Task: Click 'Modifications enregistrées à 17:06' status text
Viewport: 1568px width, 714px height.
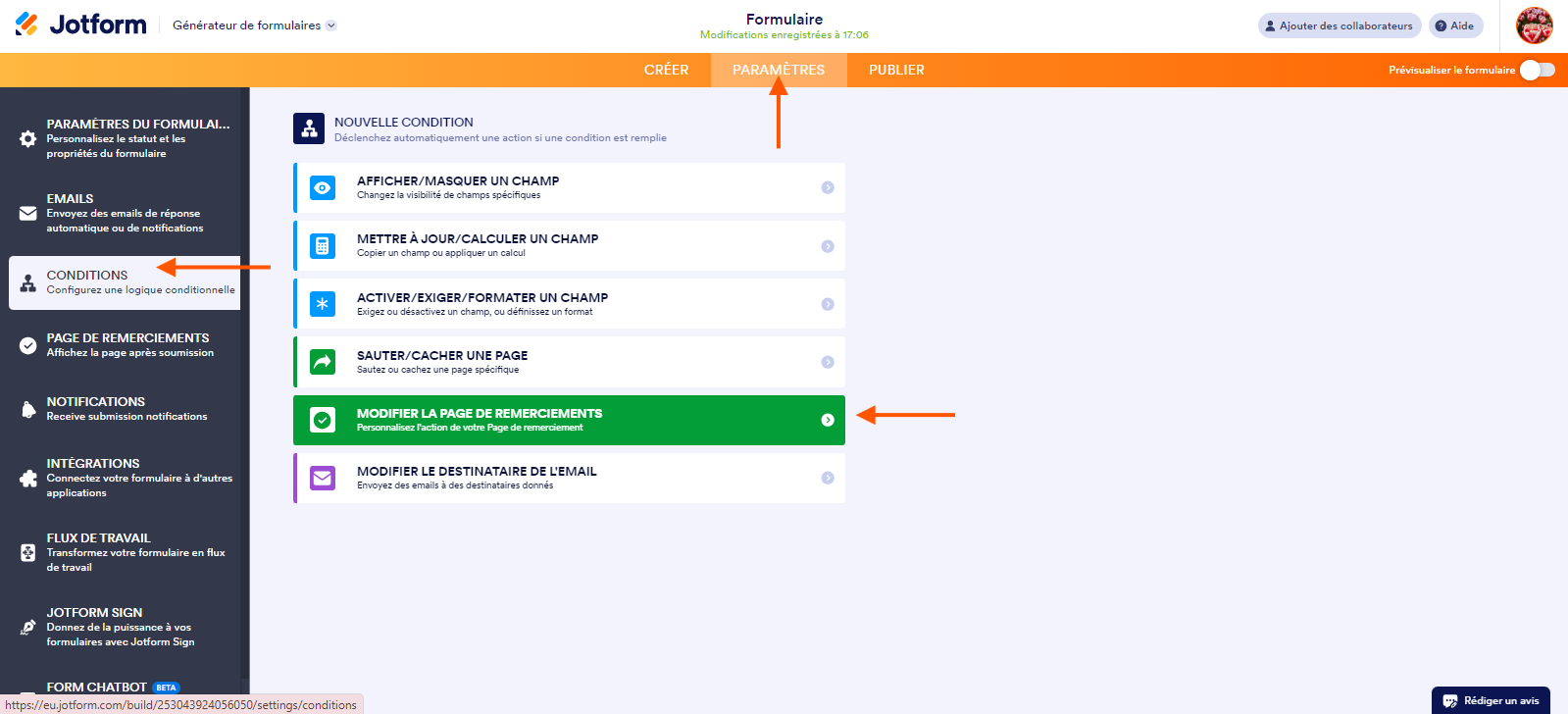Action: [784, 35]
